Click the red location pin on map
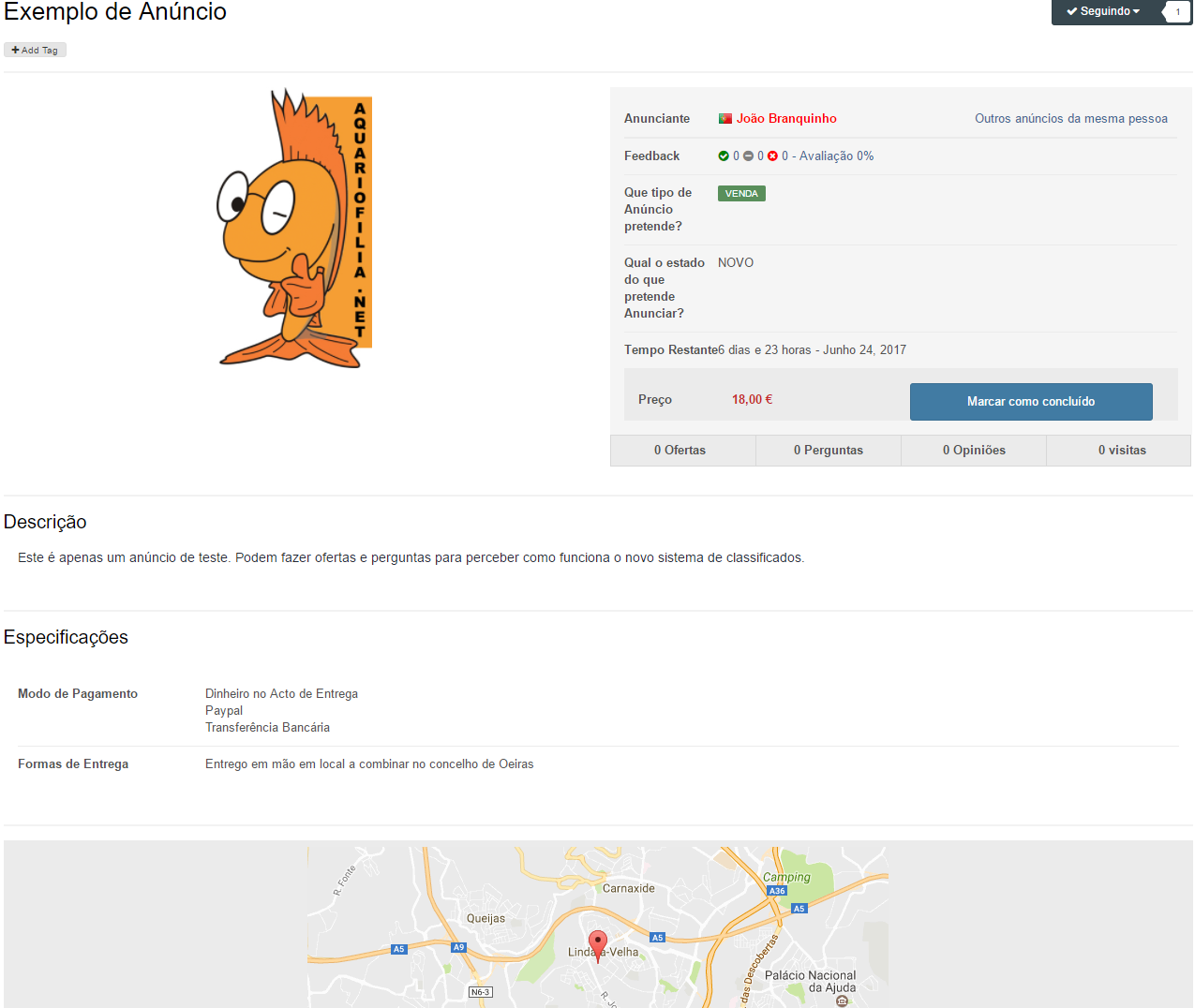 598,944
